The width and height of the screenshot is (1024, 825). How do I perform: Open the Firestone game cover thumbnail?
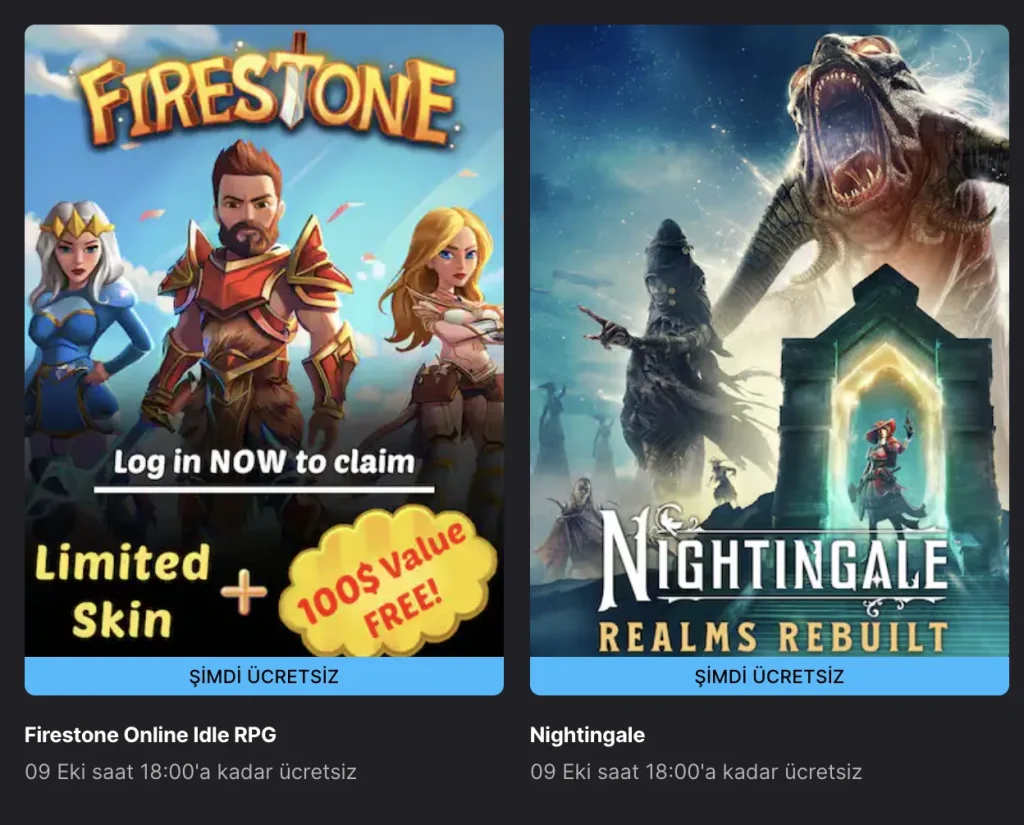(x=264, y=340)
